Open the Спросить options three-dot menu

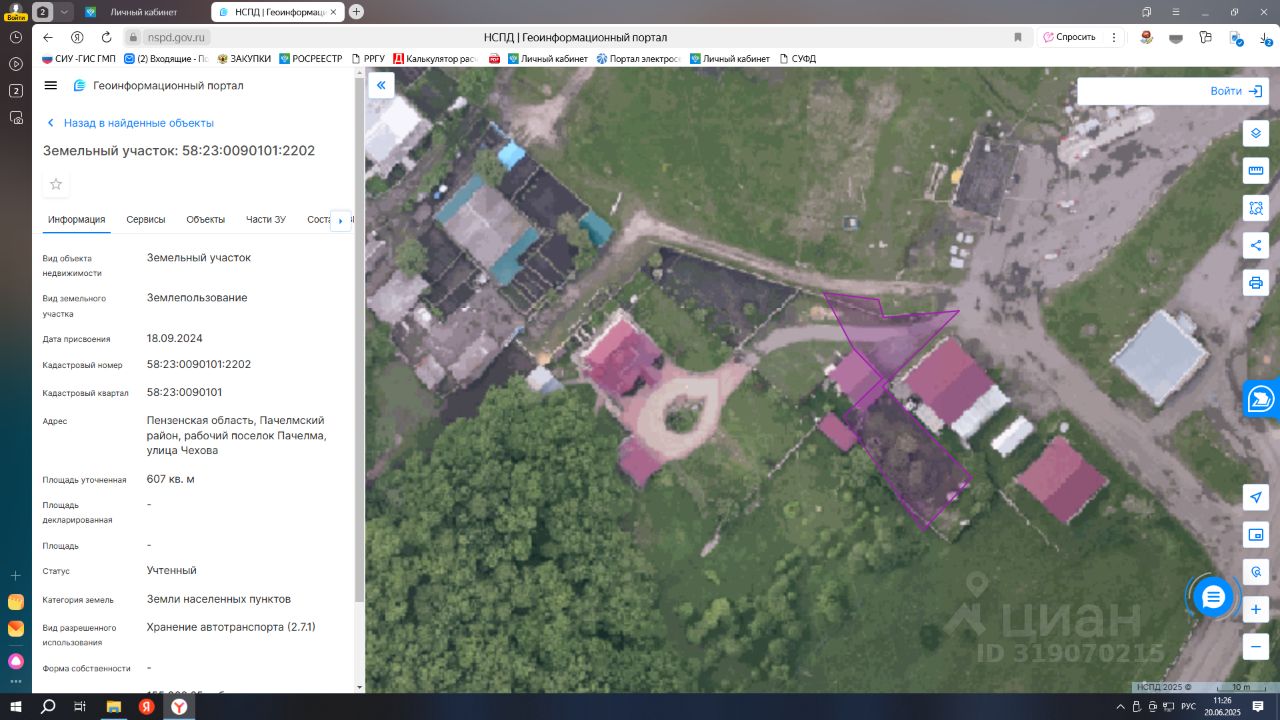pos(1114,37)
